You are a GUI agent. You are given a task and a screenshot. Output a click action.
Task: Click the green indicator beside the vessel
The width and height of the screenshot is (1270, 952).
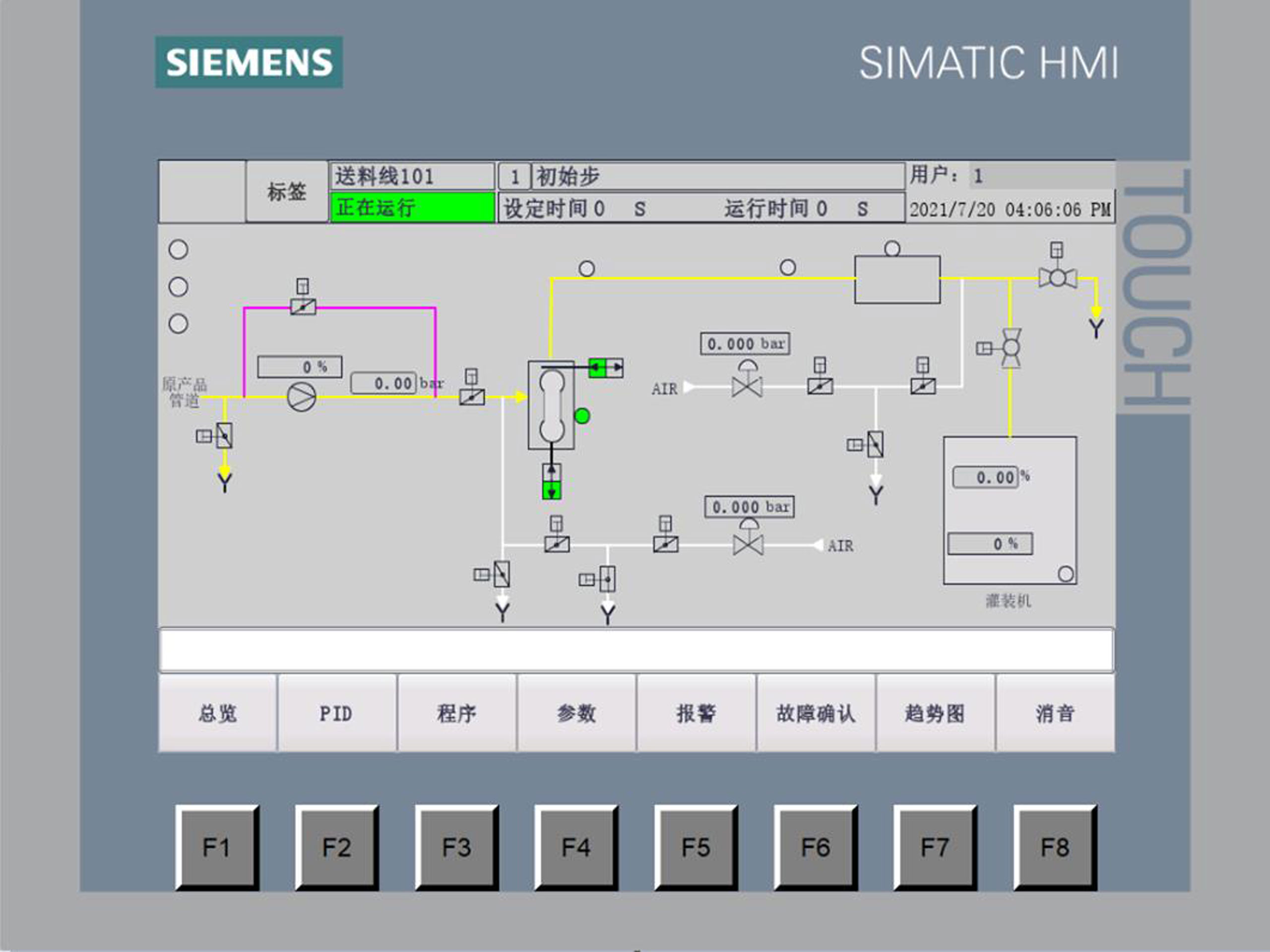pos(582,416)
